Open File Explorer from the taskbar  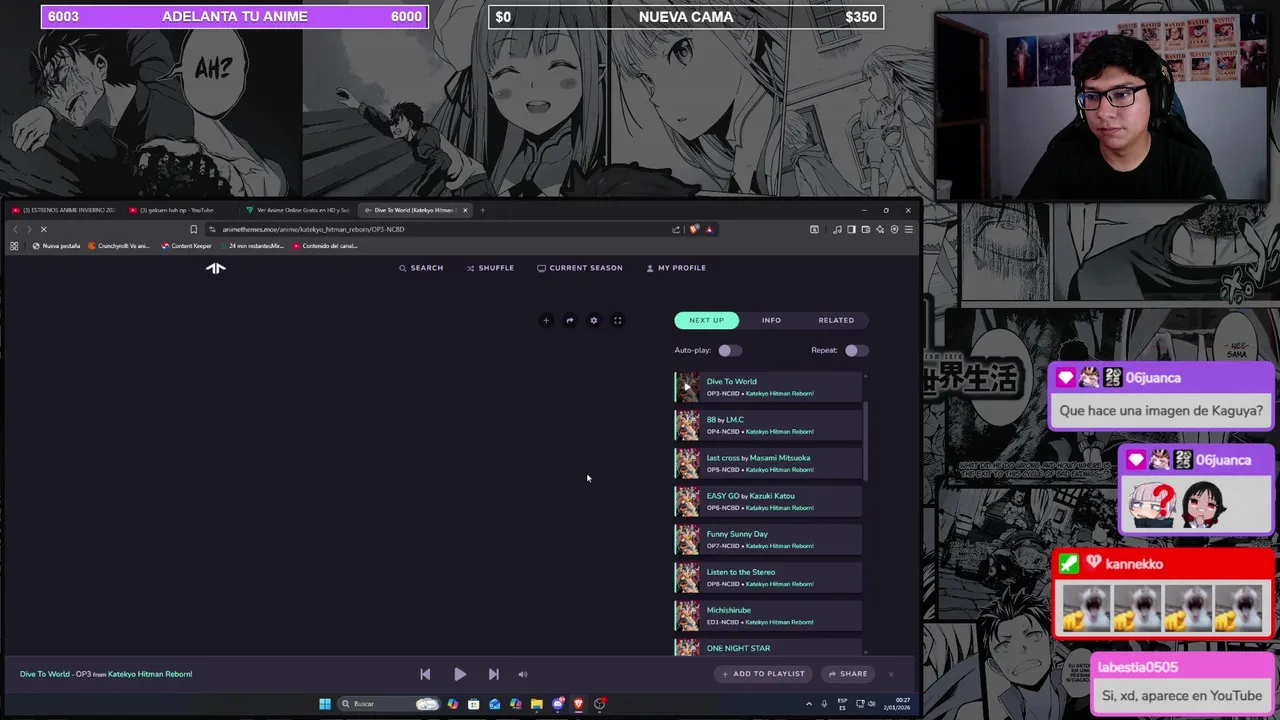537,704
